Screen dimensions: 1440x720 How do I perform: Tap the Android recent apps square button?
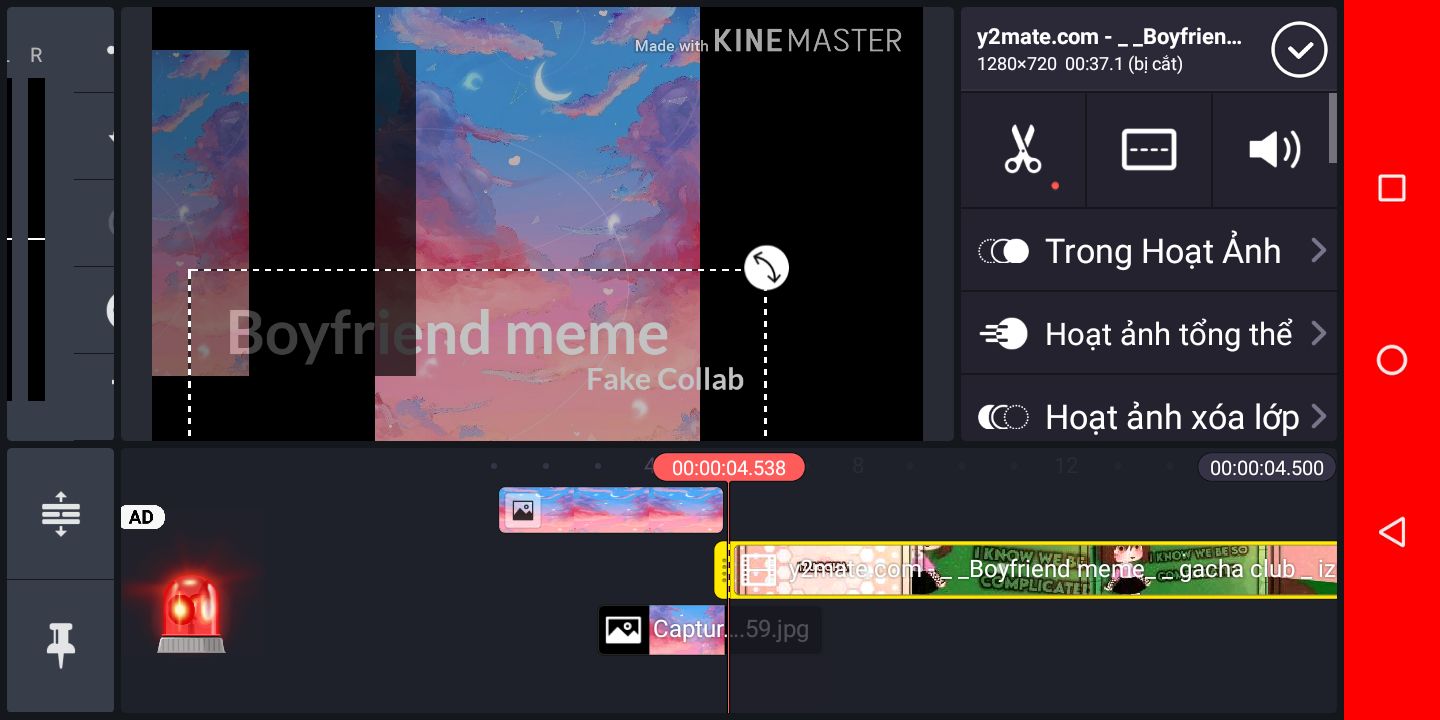[x=1392, y=188]
